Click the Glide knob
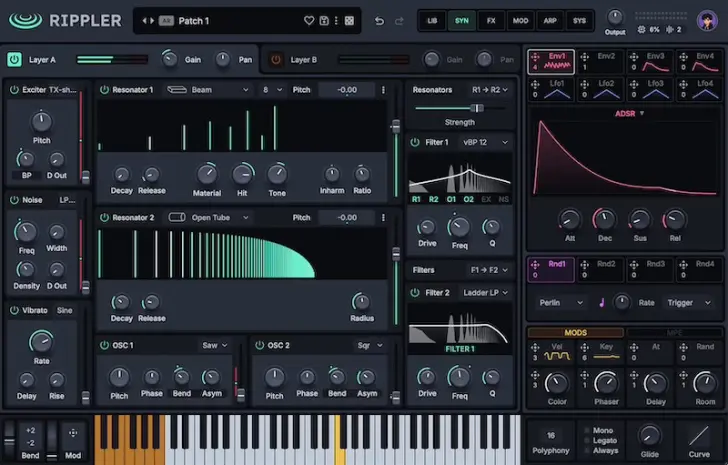728x465 pixels. 649,436
